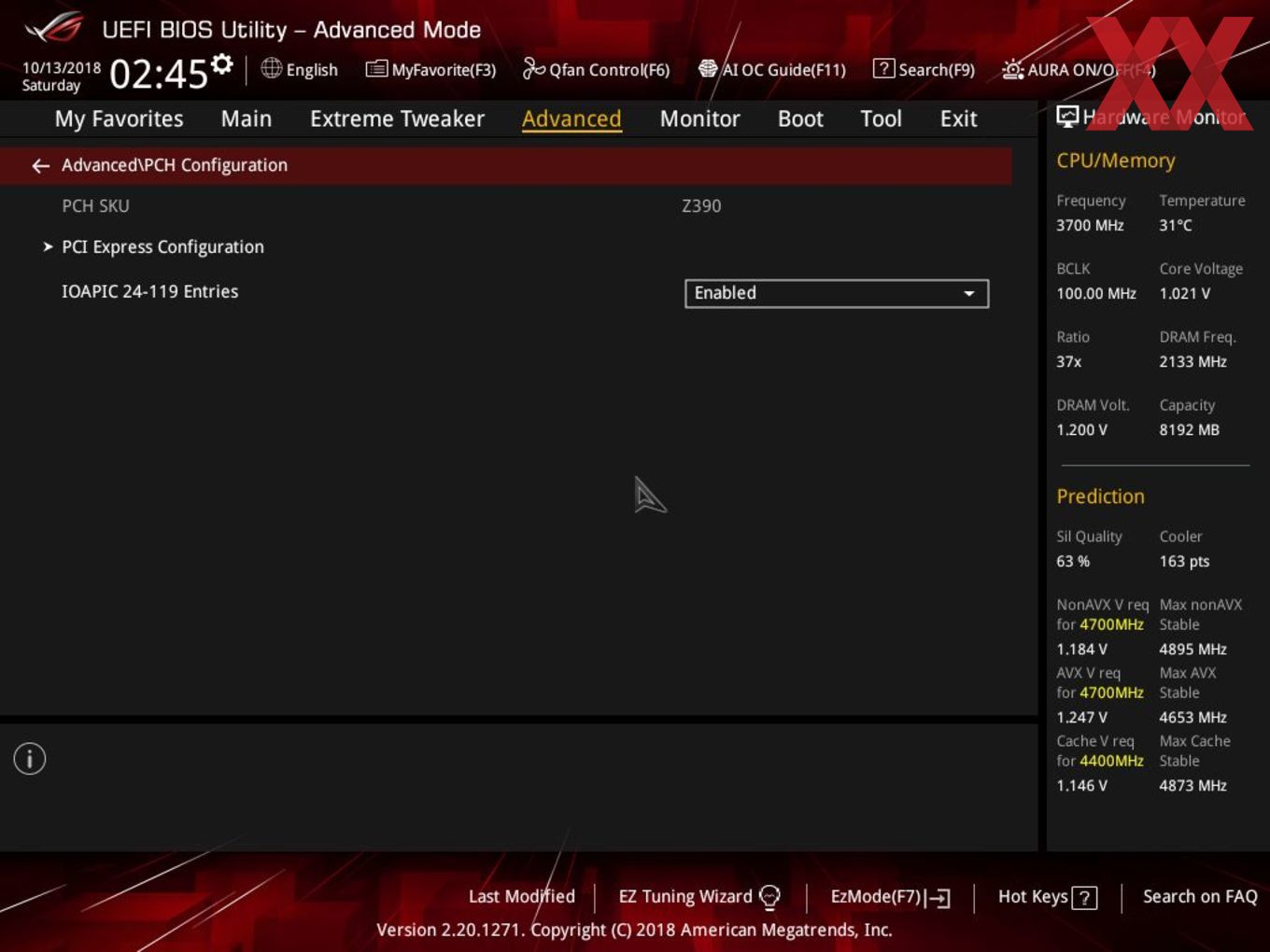Select English language option
The image size is (1270, 952).
[312, 70]
